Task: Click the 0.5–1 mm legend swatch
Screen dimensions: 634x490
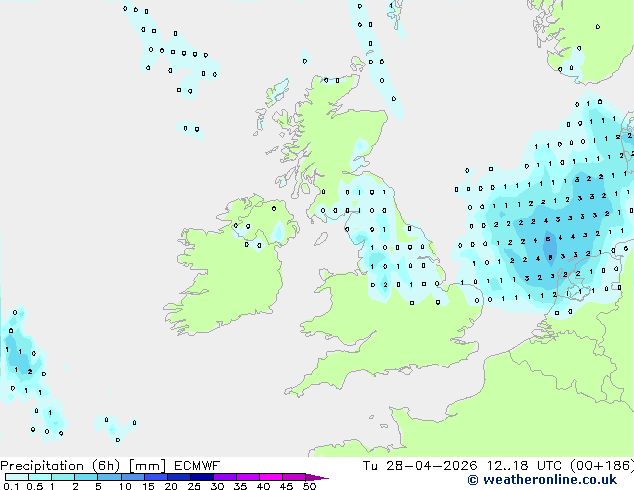Action: coord(40,477)
